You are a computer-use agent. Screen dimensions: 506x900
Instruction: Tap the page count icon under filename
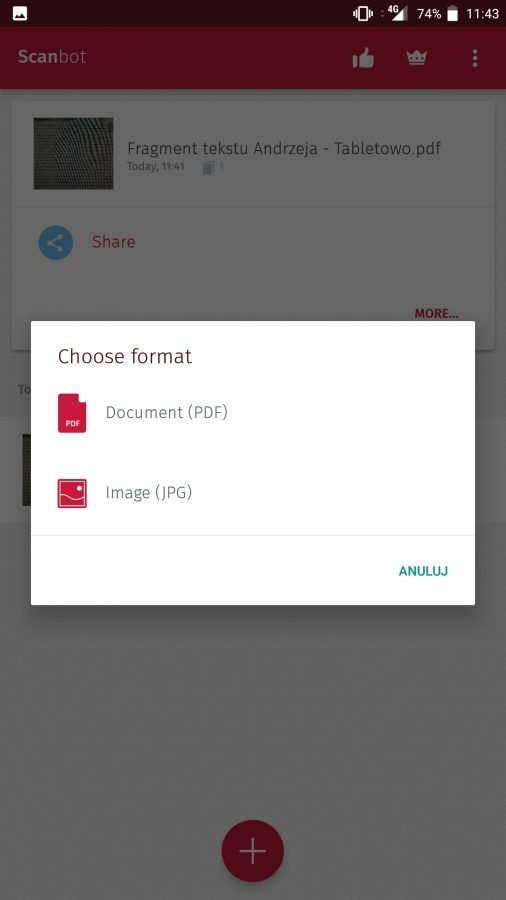(x=209, y=168)
